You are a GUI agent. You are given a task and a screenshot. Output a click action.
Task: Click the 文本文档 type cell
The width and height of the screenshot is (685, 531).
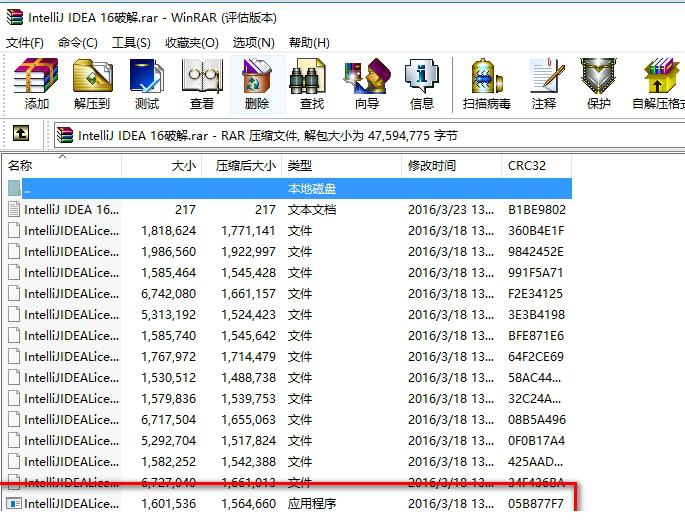[312, 210]
